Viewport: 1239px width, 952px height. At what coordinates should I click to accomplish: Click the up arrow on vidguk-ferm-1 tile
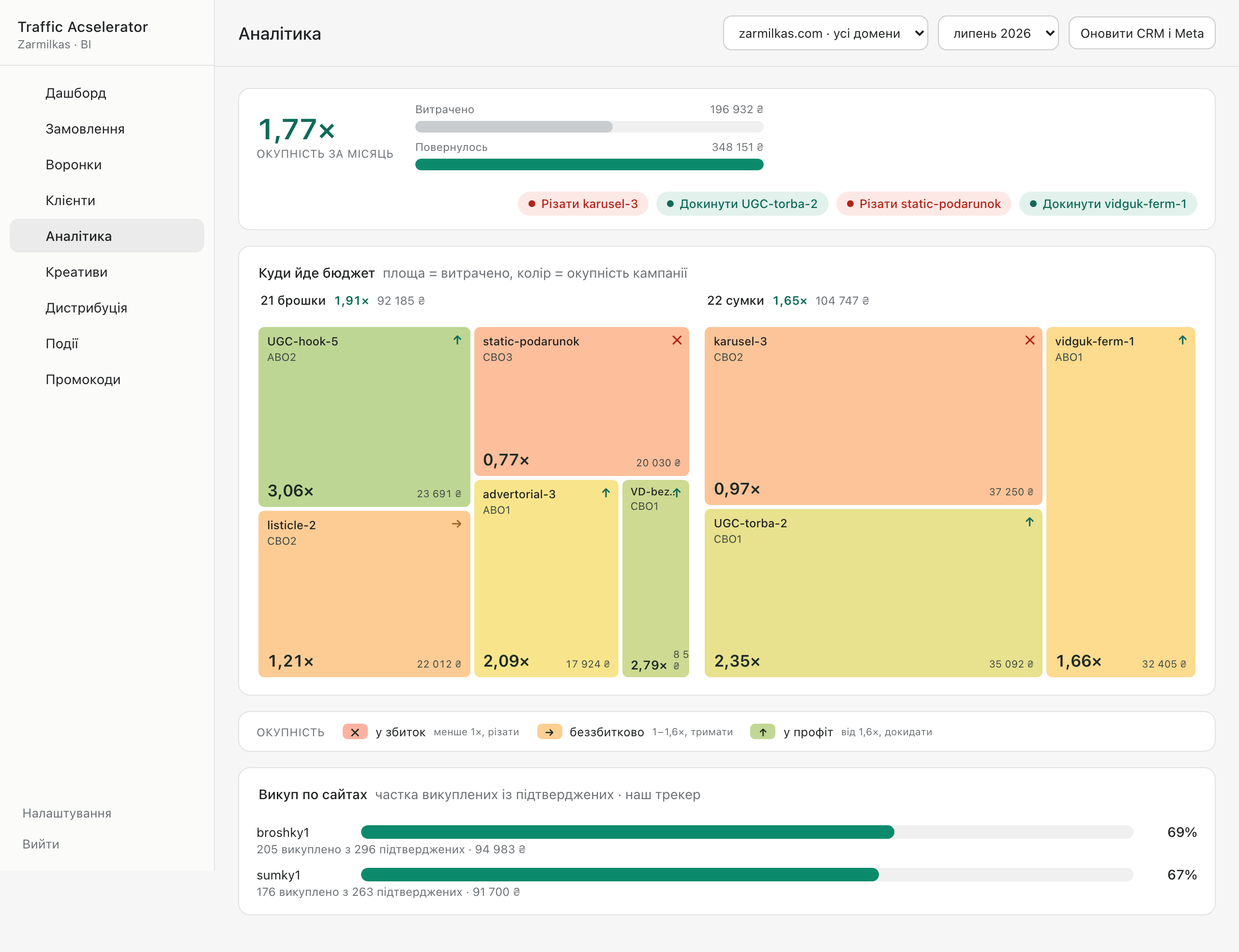point(1182,340)
